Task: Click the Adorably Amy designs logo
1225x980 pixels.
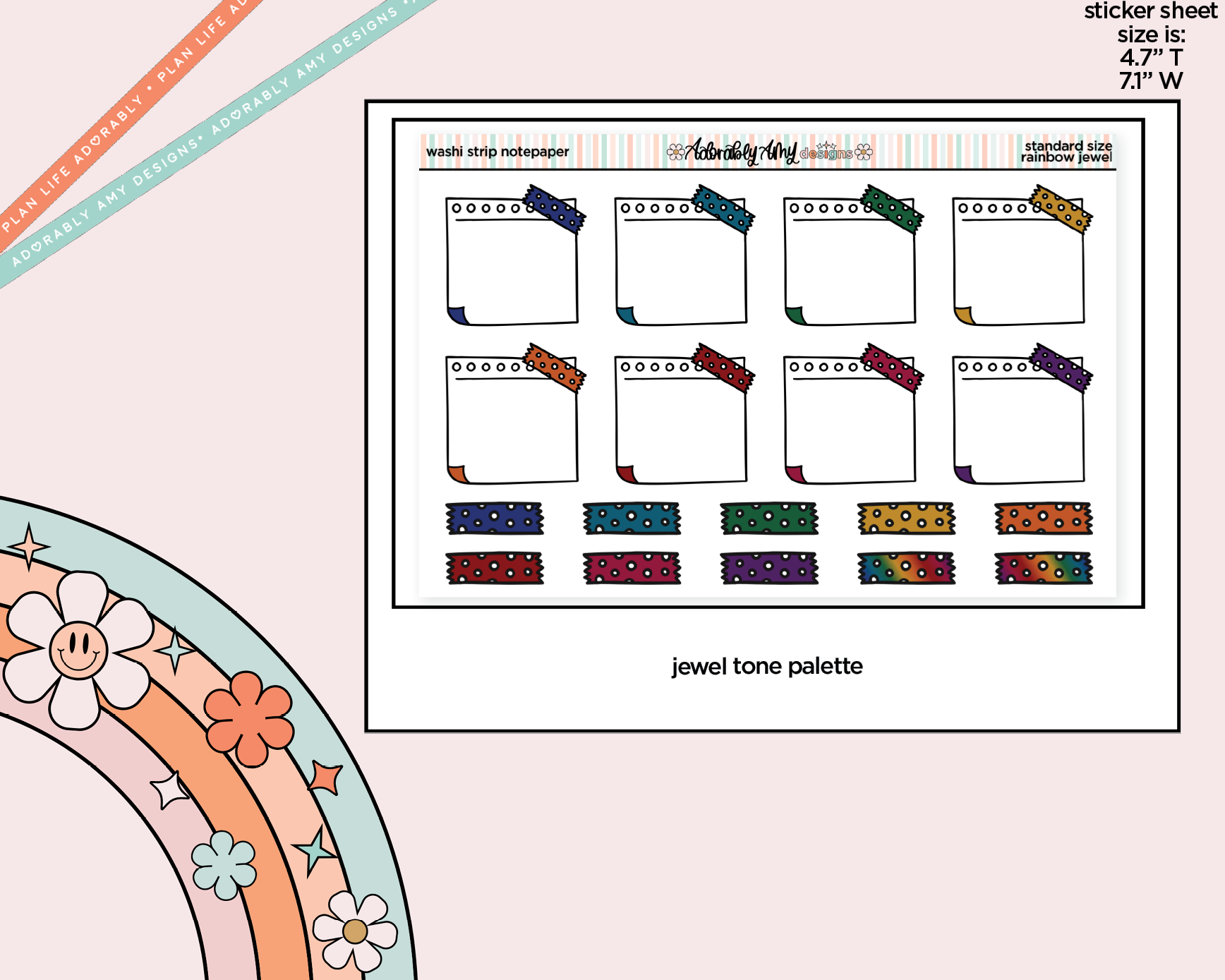Action: click(x=769, y=151)
